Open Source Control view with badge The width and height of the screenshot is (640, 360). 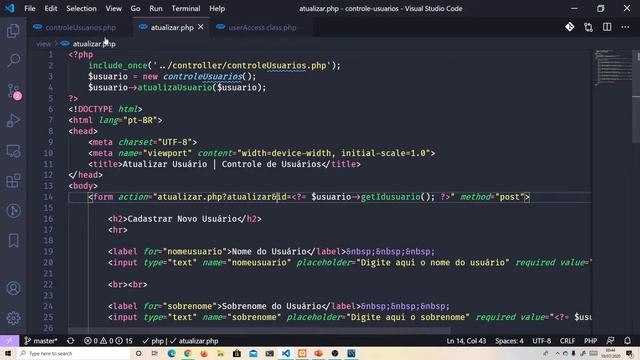click(x=13, y=91)
